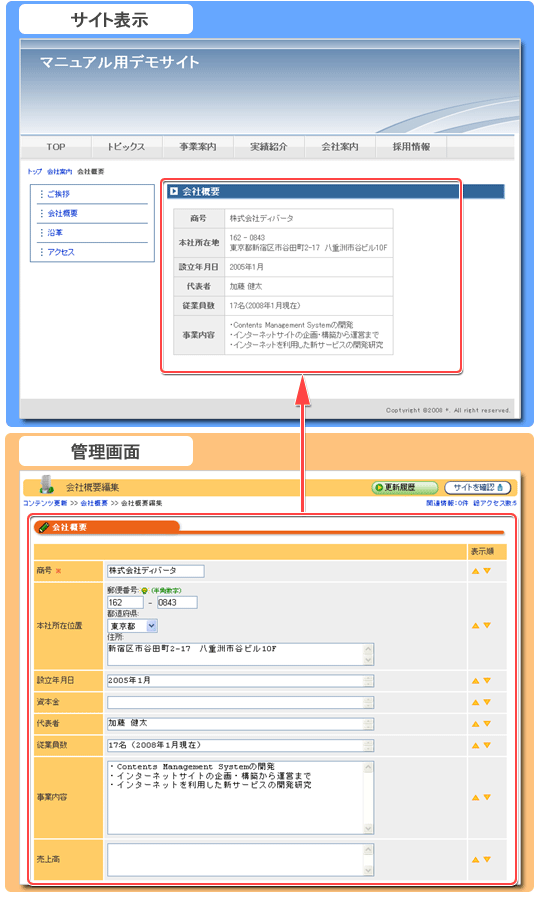Move 商号 row down with orange arrow
540x900 pixels.
click(x=487, y=571)
